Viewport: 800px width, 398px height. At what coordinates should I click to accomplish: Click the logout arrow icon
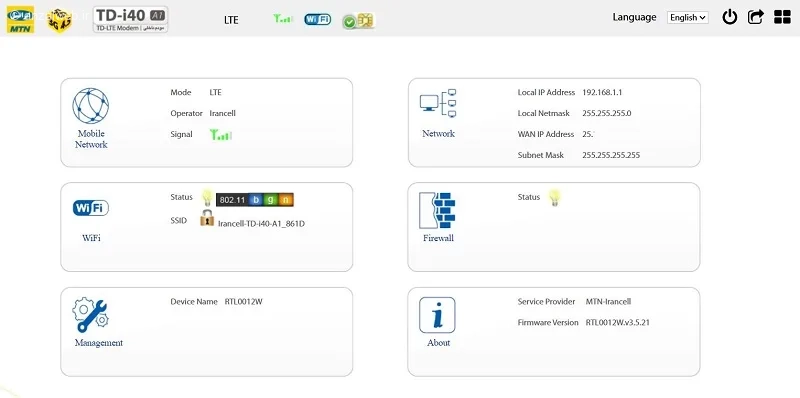[756, 17]
